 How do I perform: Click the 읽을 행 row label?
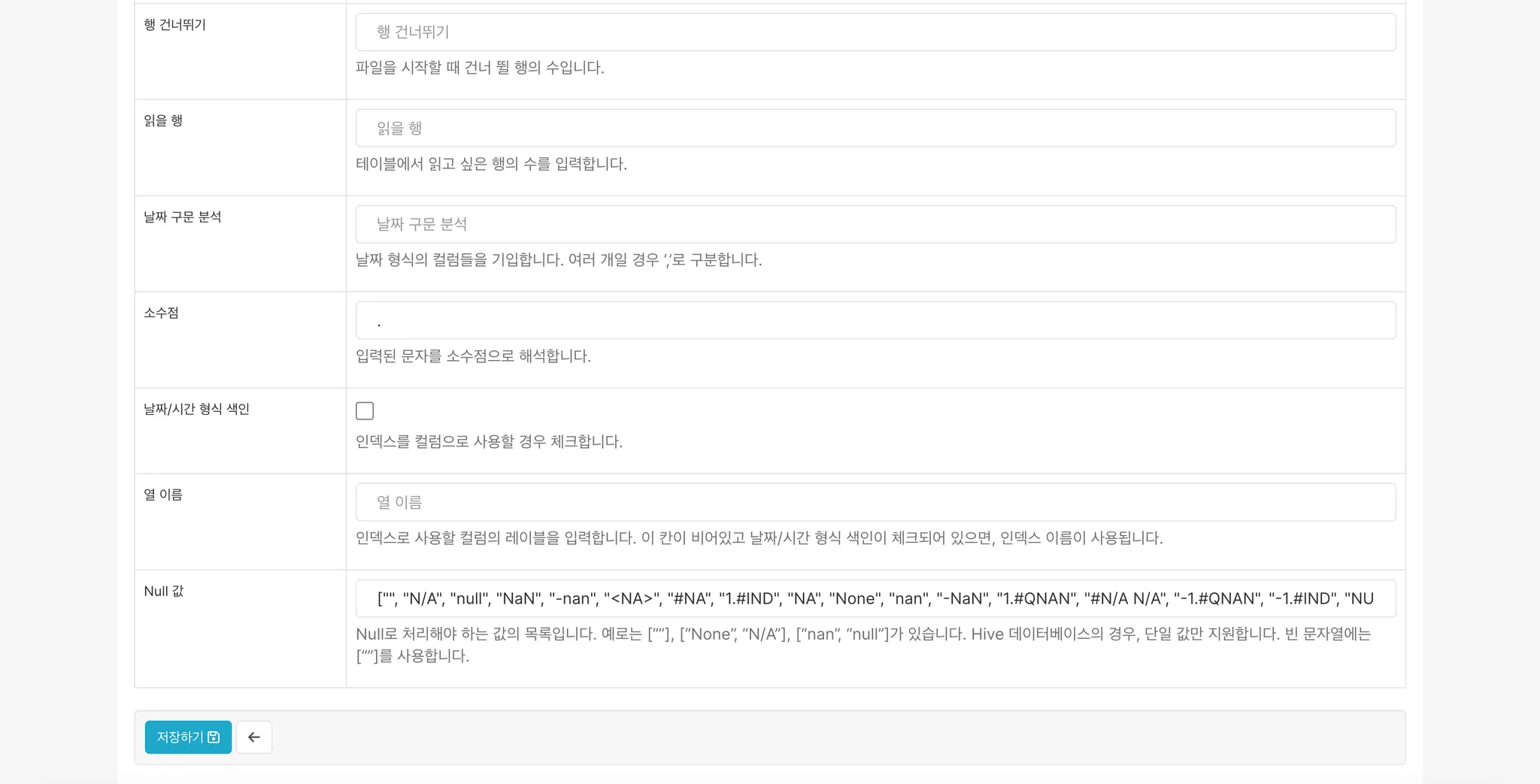[163, 120]
